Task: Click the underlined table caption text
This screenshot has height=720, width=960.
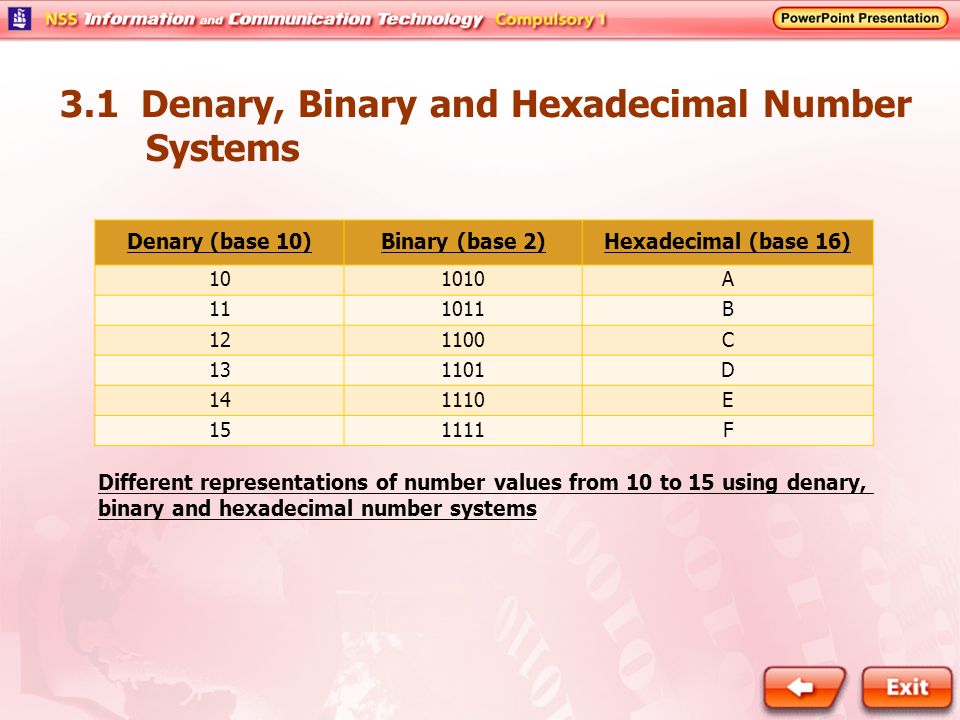Action: tap(485, 495)
